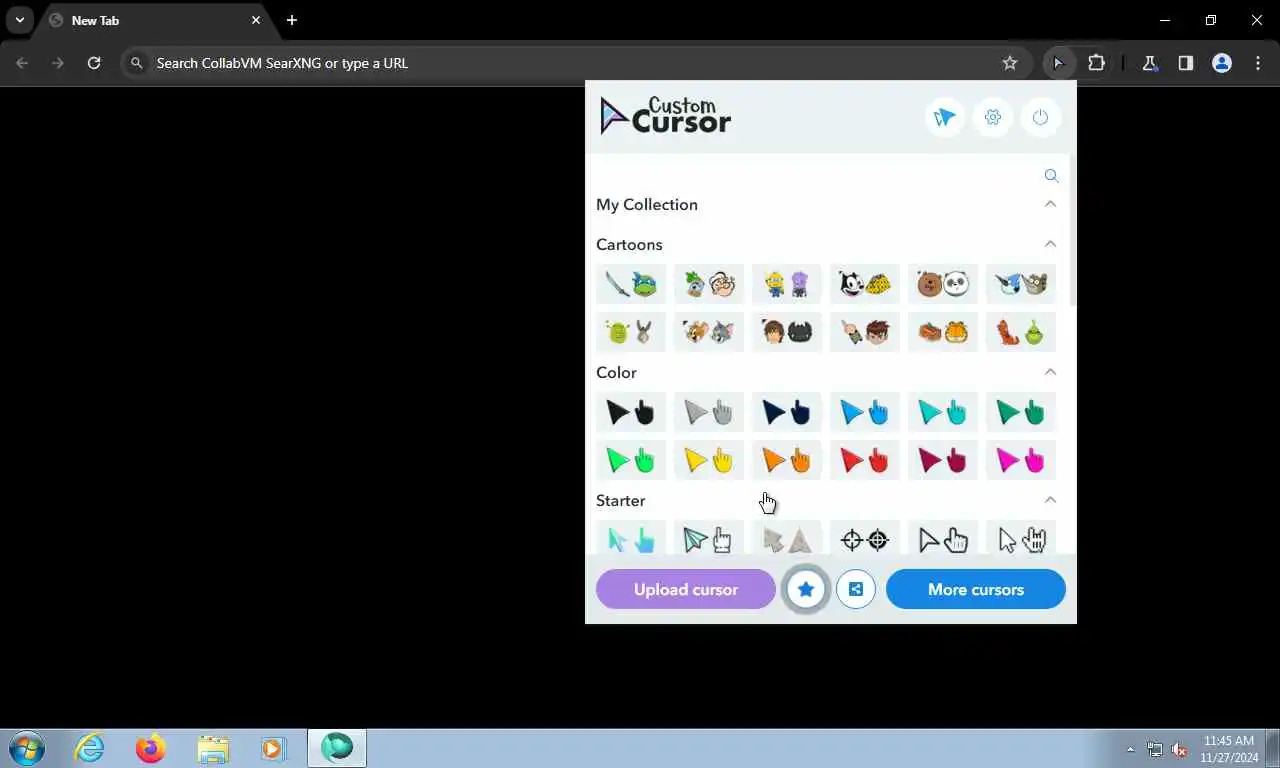
Task: Select the gray triangle starter cursor
Action: click(x=787, y=538)
